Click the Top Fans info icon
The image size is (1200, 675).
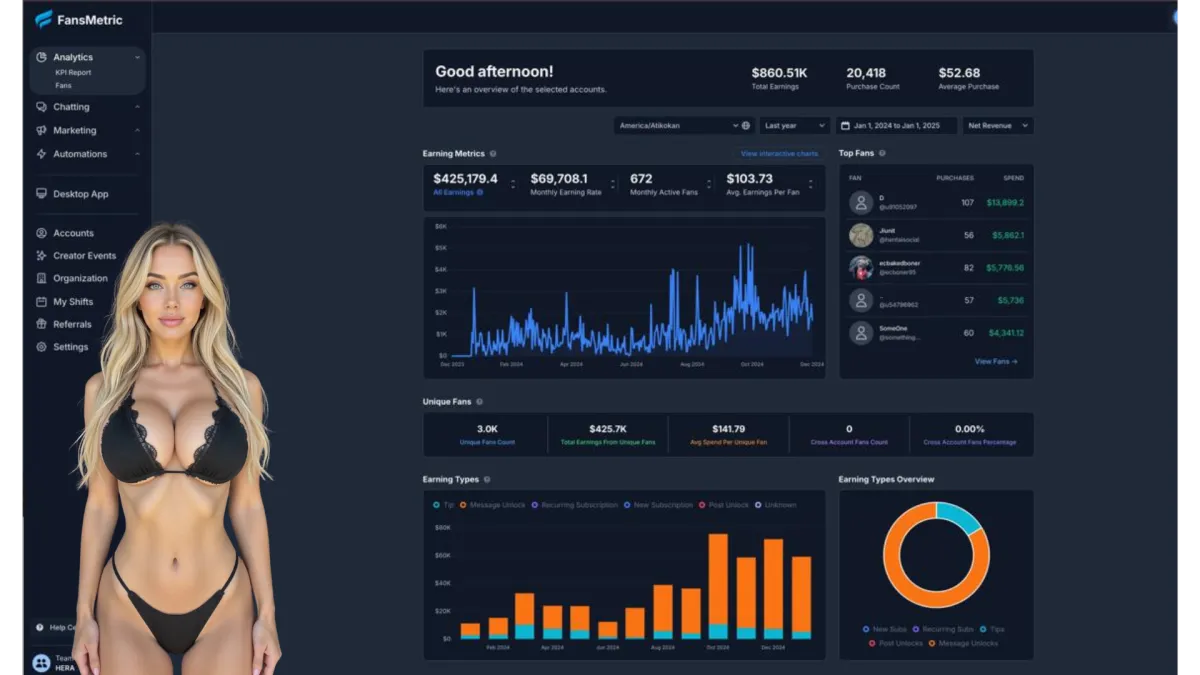click(882, 153)
